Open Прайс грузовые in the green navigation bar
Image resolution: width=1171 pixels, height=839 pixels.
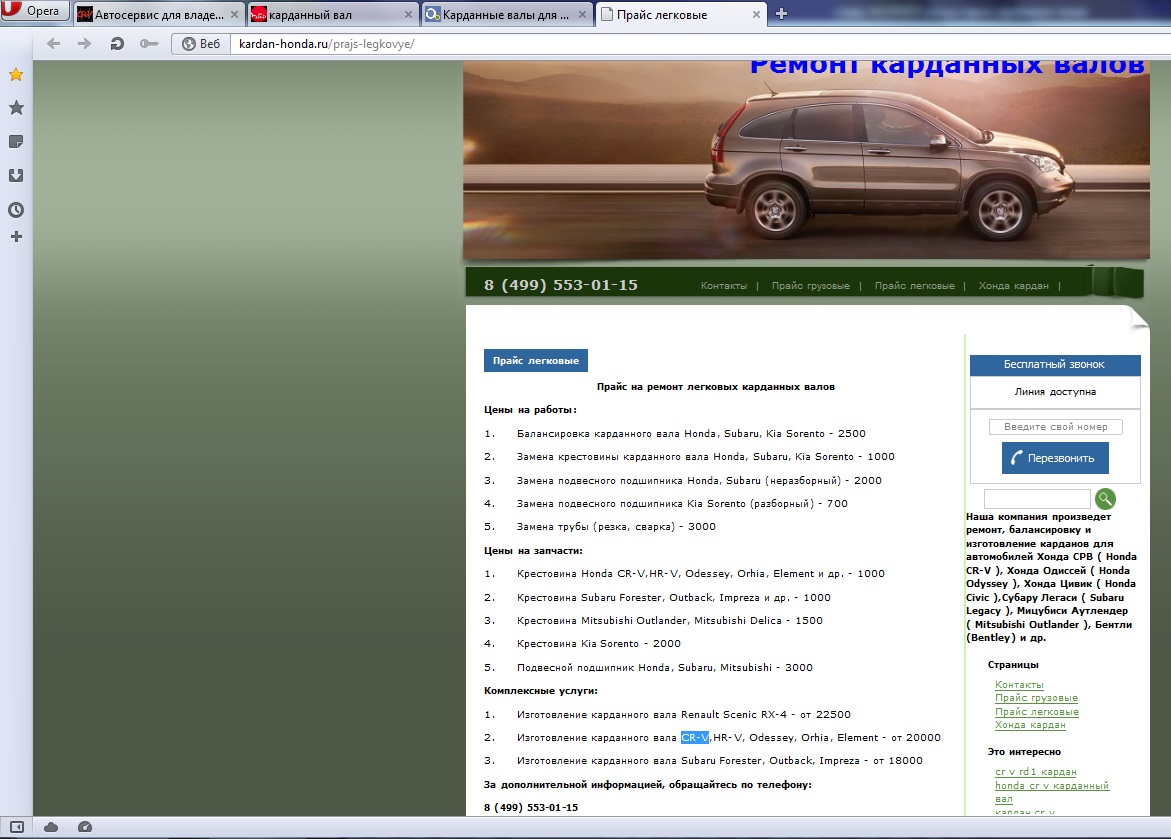tap(810, 286)
